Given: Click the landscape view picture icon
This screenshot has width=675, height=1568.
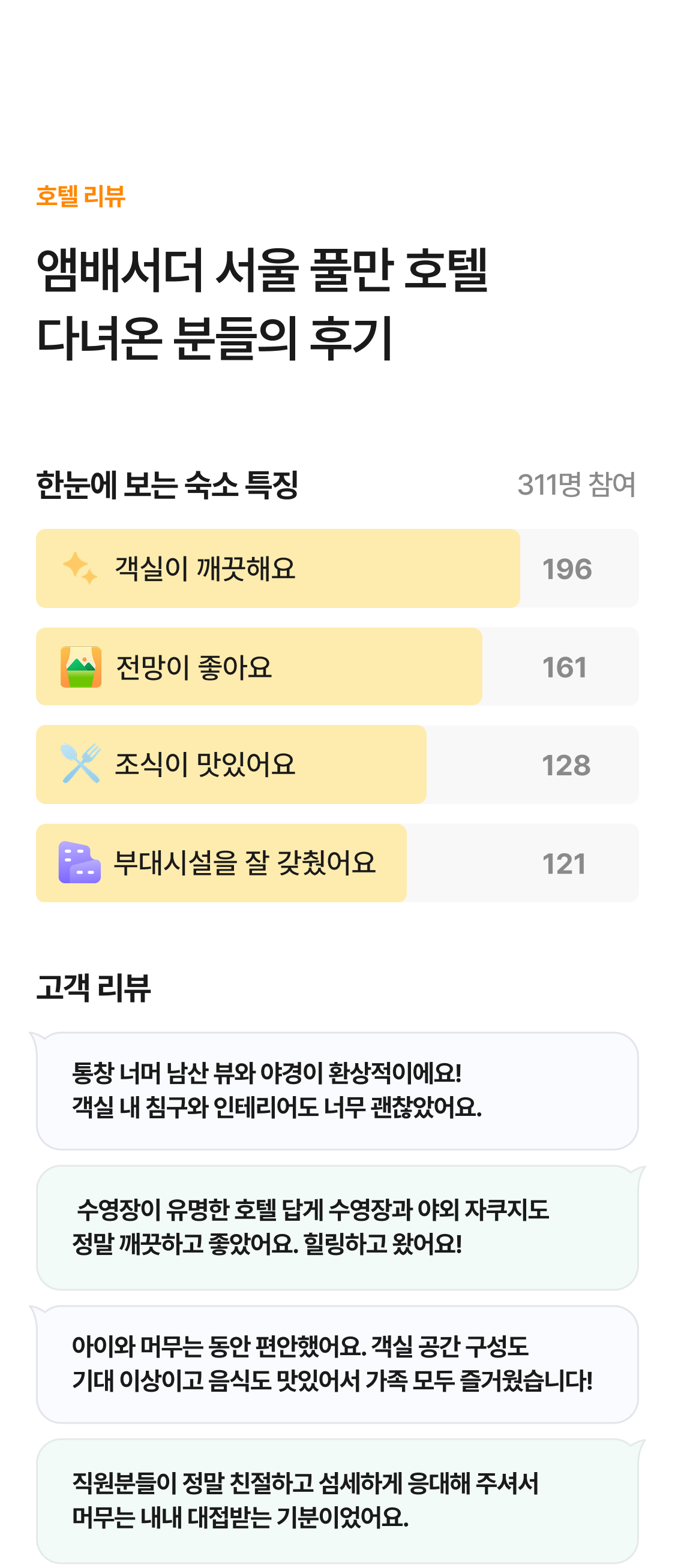Looking at the screenshot, I should [x=81, y=667].
